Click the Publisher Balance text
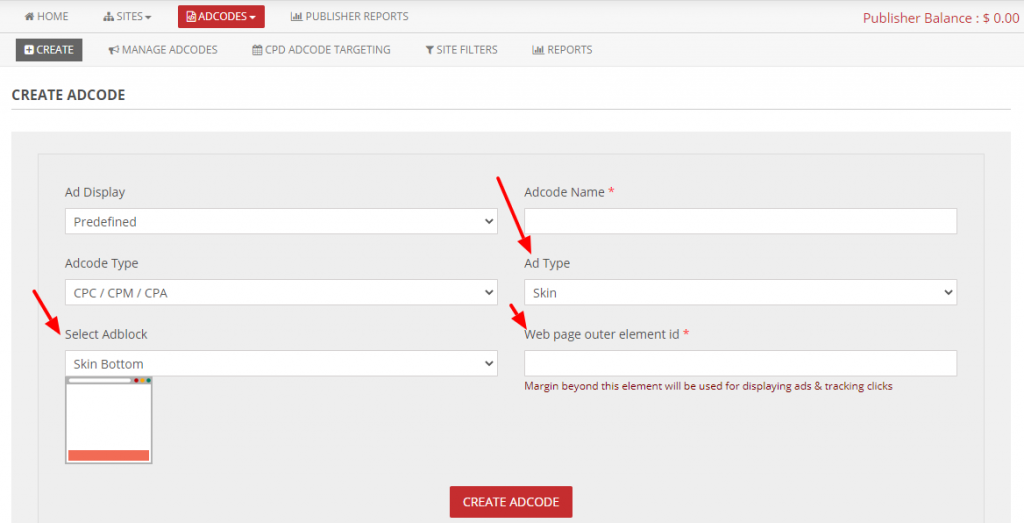This screenshot has height=523, width=1024. pos(941,18)
